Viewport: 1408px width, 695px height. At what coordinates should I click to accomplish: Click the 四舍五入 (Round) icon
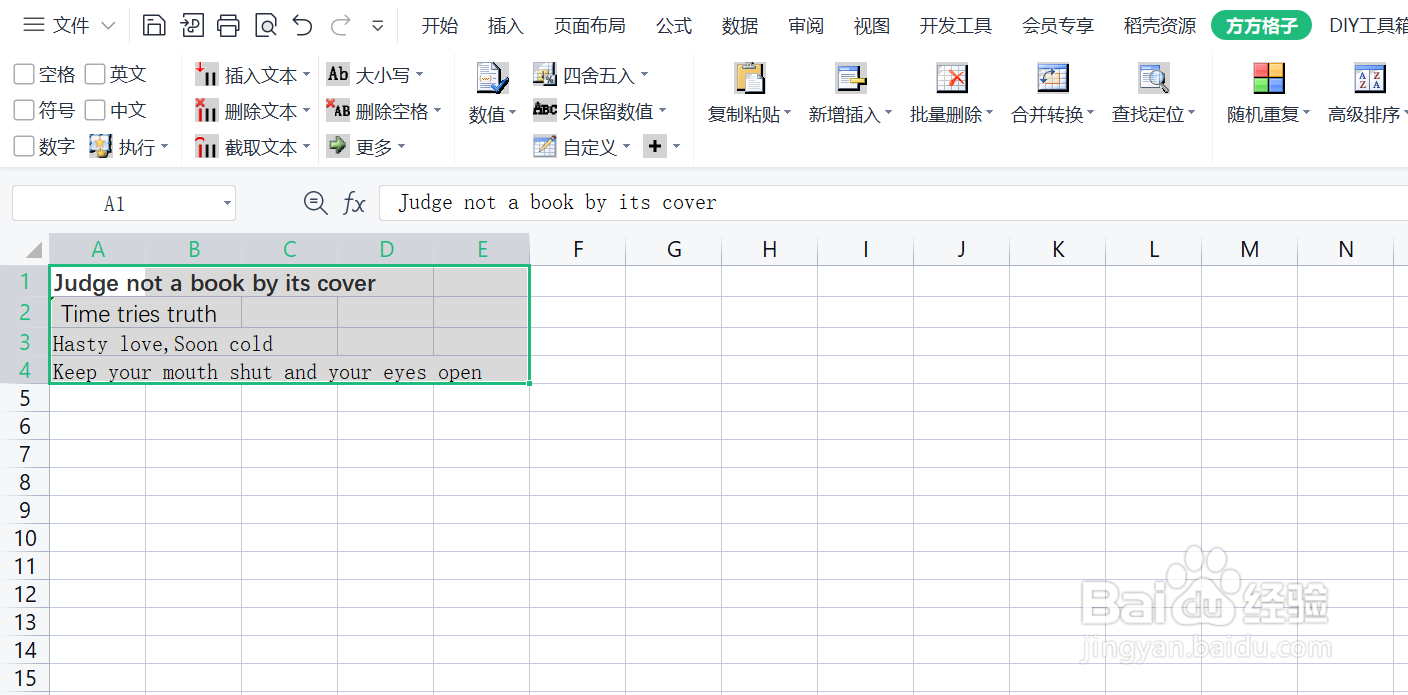tap(545, 74)
